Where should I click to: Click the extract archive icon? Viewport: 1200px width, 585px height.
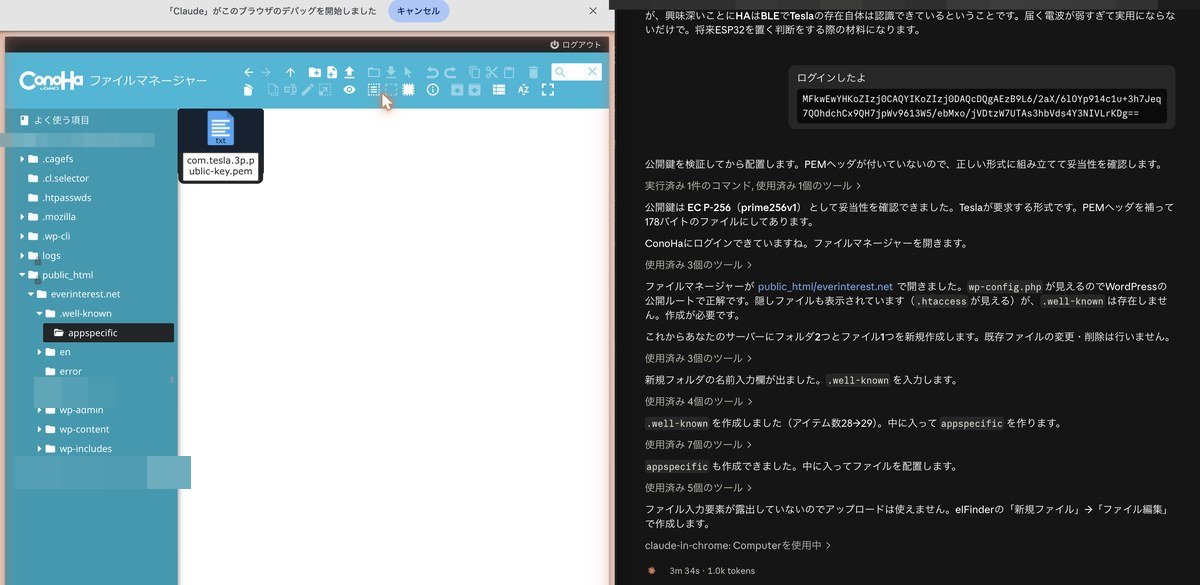[457, 90]
